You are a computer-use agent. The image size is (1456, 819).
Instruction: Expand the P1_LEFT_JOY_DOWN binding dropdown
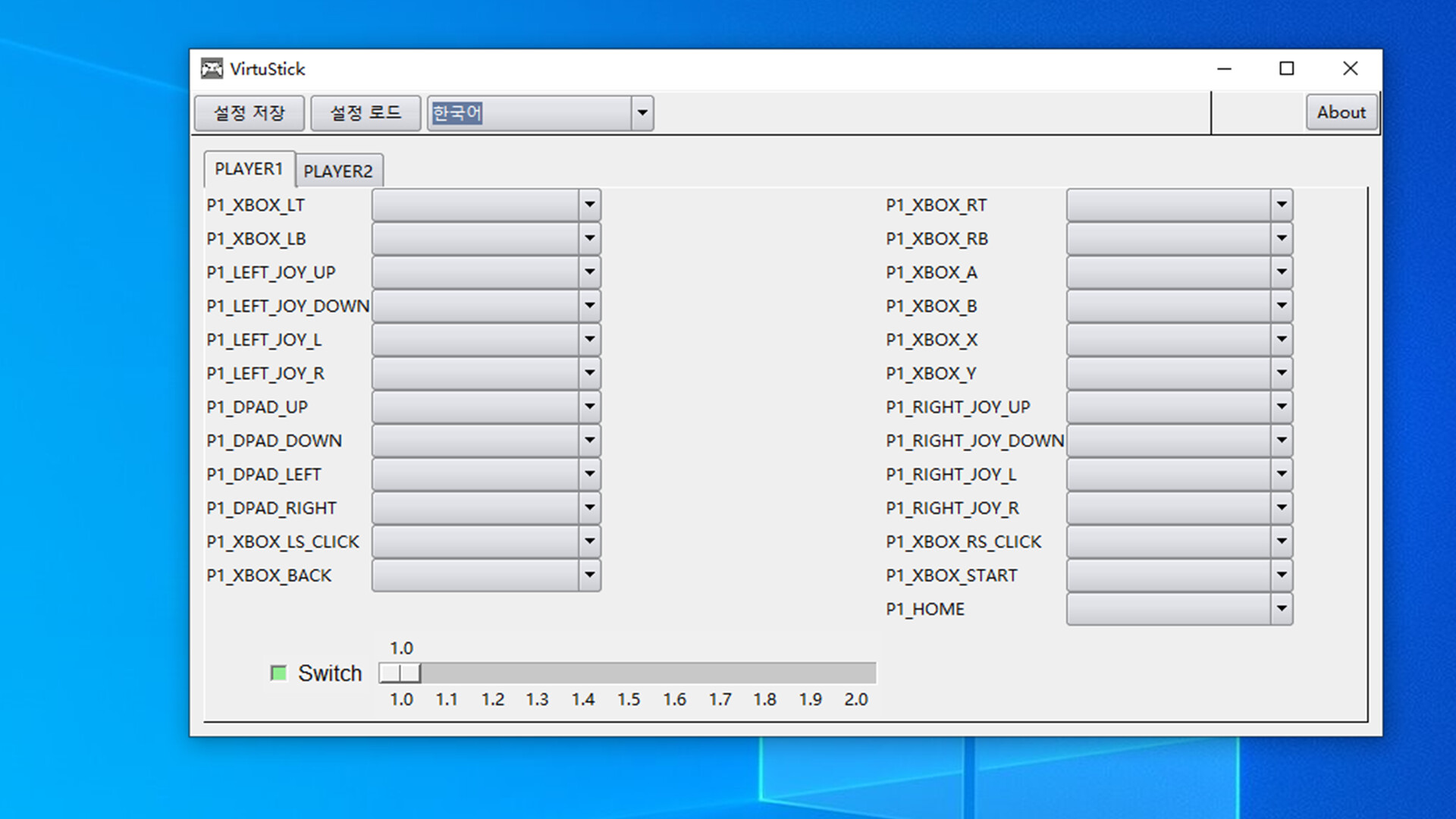pos(590,305)
